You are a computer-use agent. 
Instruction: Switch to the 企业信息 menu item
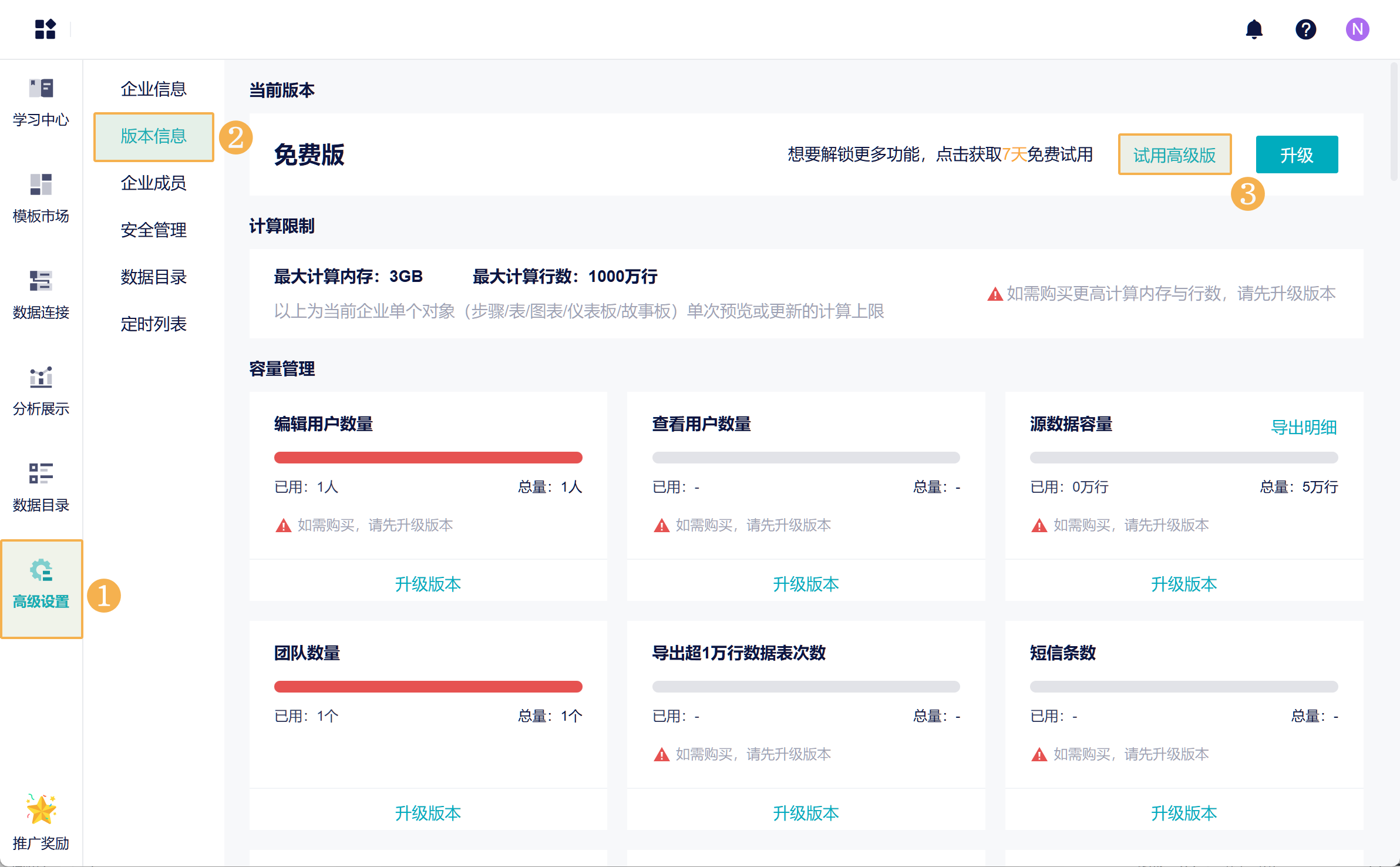pos(153,89)
